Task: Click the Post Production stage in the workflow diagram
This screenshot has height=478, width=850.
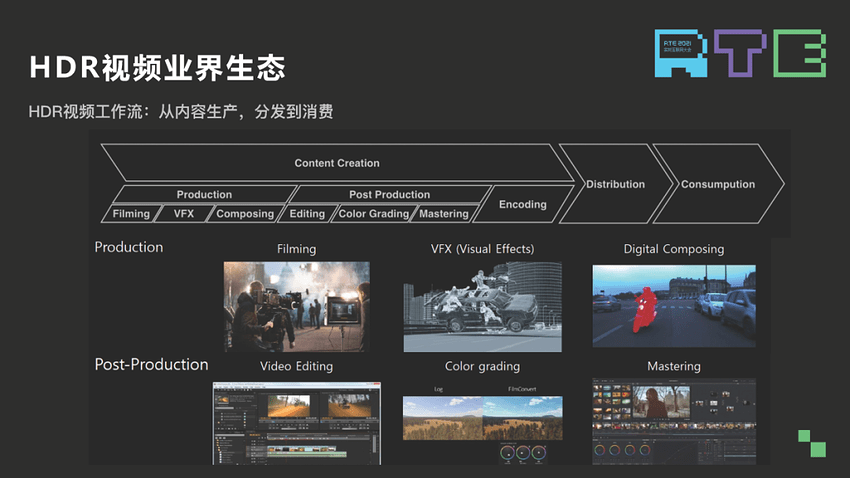Action: (x=389, y=194)
